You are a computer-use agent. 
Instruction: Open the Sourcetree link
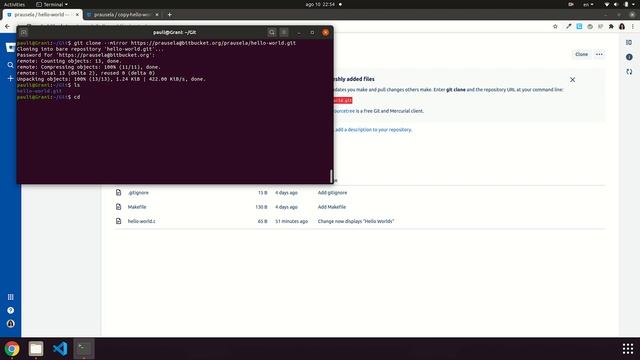(x=344, y=111)
